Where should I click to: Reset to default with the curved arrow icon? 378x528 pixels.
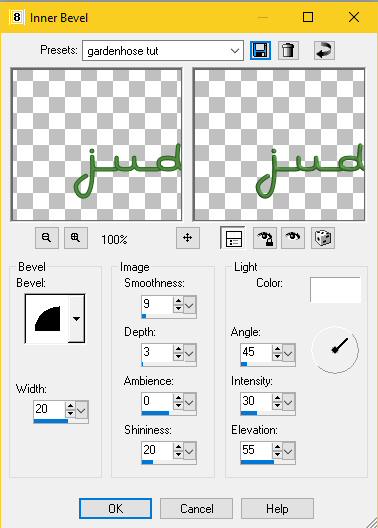tap(324, 51)
